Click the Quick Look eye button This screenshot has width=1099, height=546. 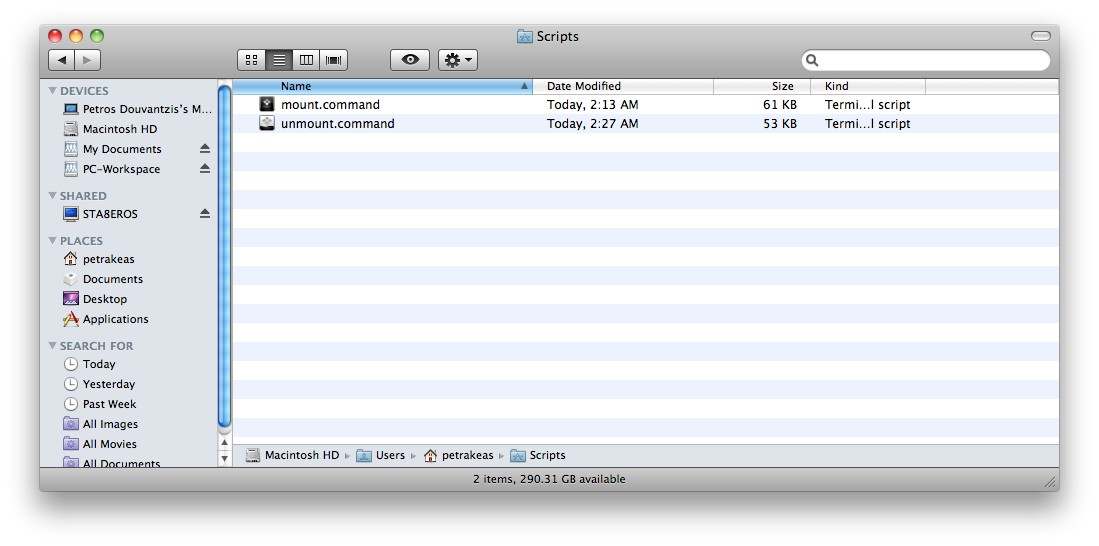tap(410, 60)
